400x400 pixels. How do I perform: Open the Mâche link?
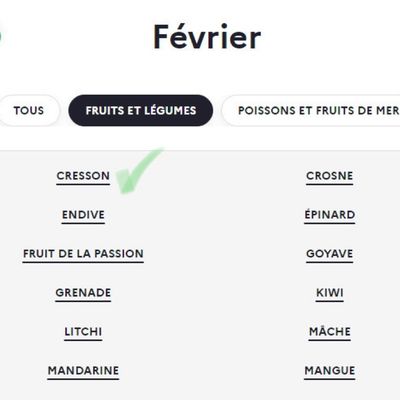click(329, 332)
